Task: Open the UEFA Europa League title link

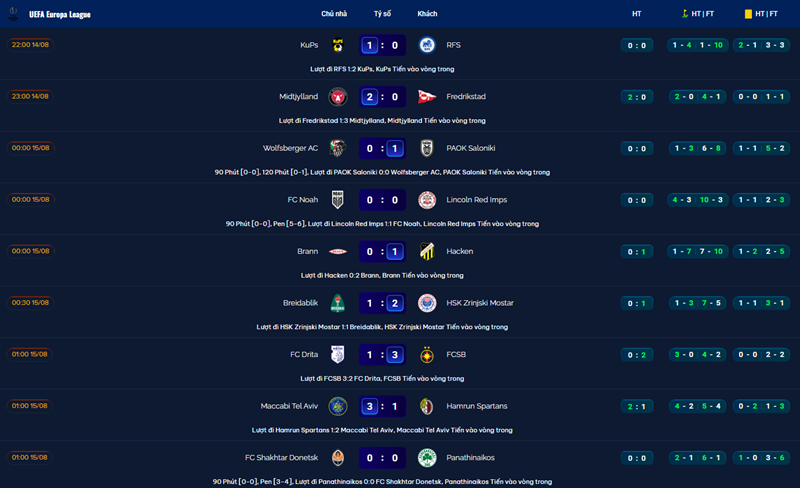Action: 60,14
